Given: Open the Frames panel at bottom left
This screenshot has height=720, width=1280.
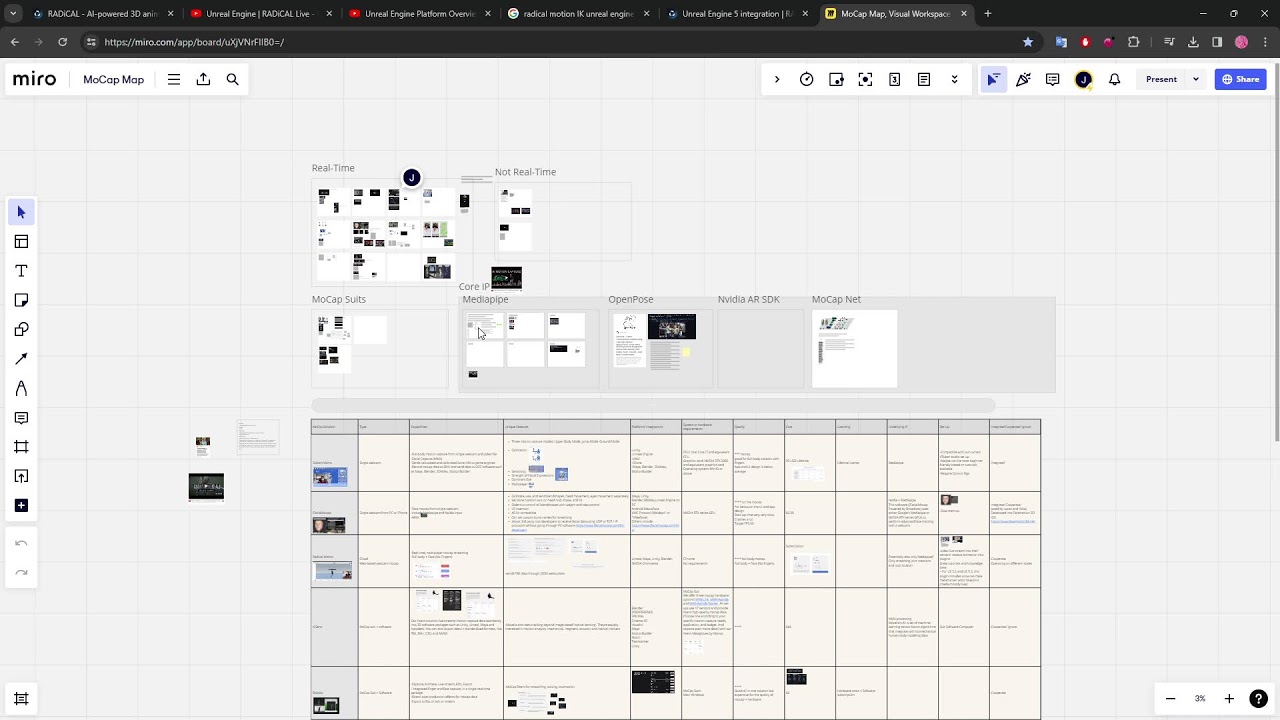Looking at the screenshot, I should coord(21,699).
